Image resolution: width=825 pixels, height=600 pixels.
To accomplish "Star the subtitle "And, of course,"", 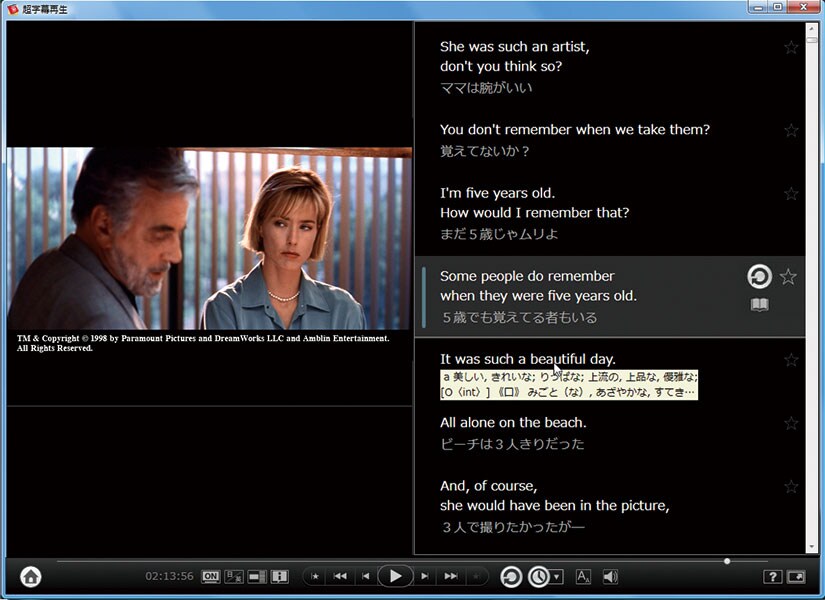I will click(791, 487).
